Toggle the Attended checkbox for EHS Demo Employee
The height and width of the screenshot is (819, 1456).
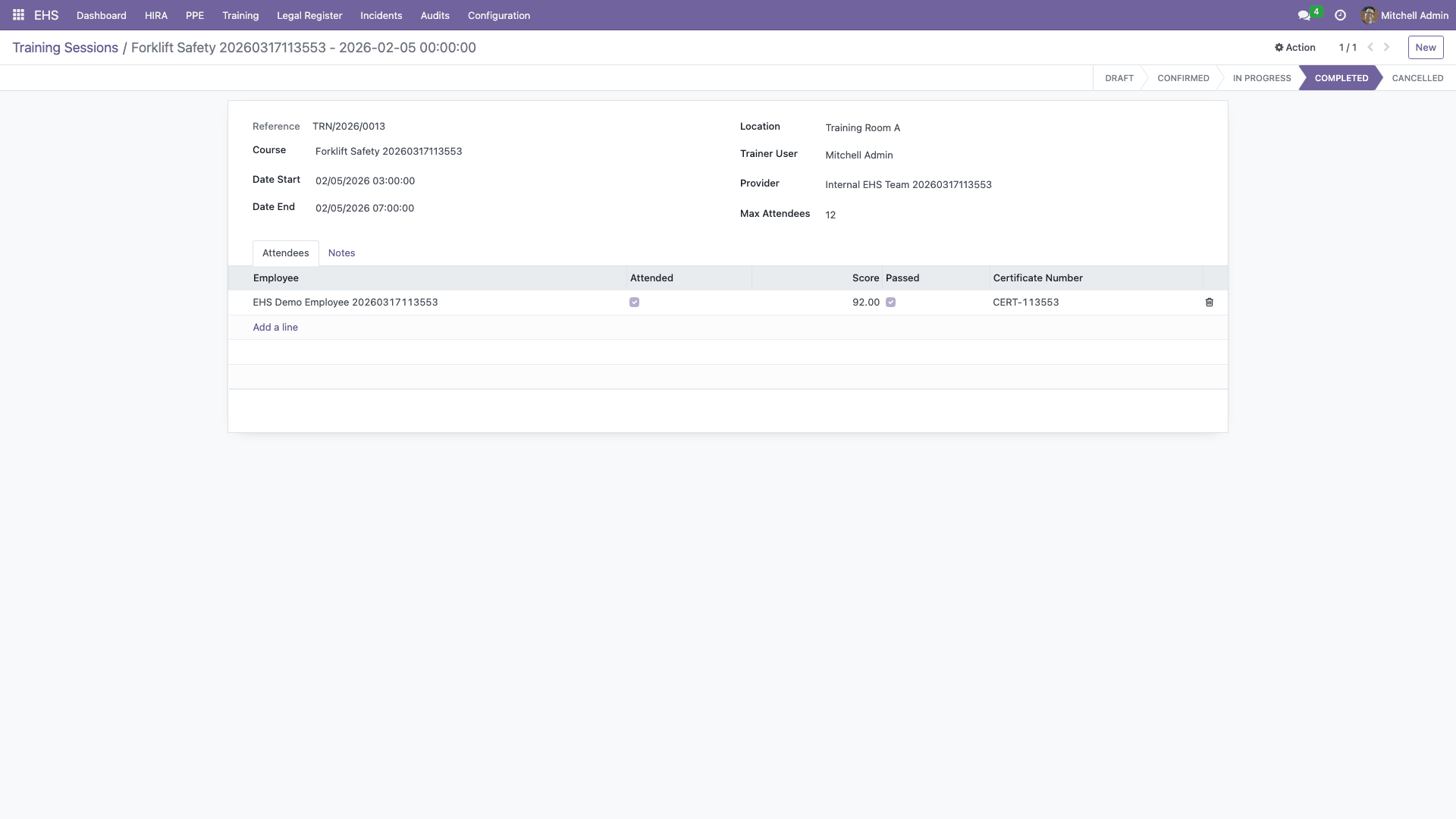635,303
